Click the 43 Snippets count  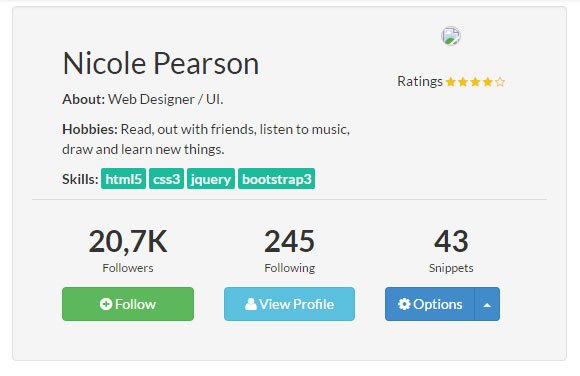(451, 242)
